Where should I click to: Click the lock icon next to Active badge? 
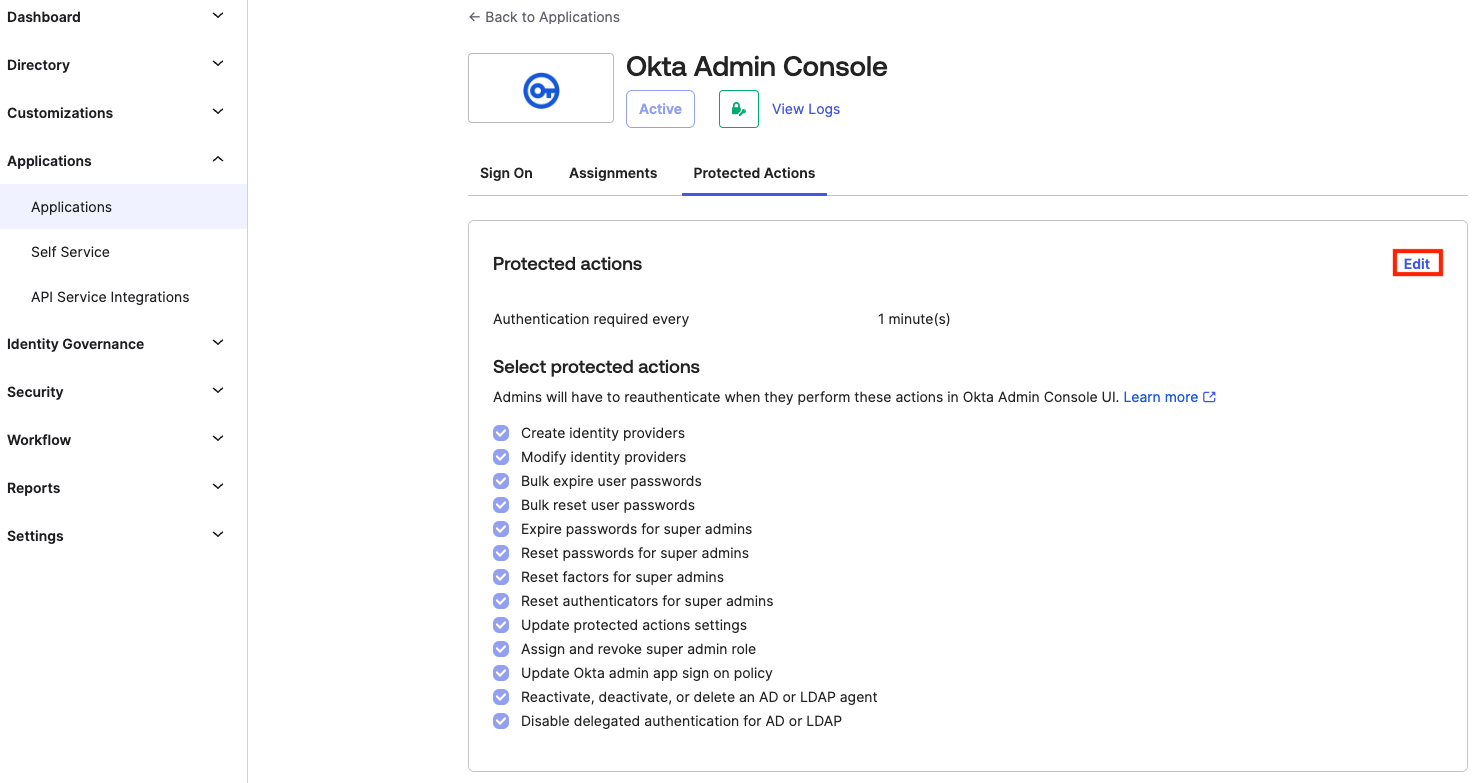[x=738, y=108]
